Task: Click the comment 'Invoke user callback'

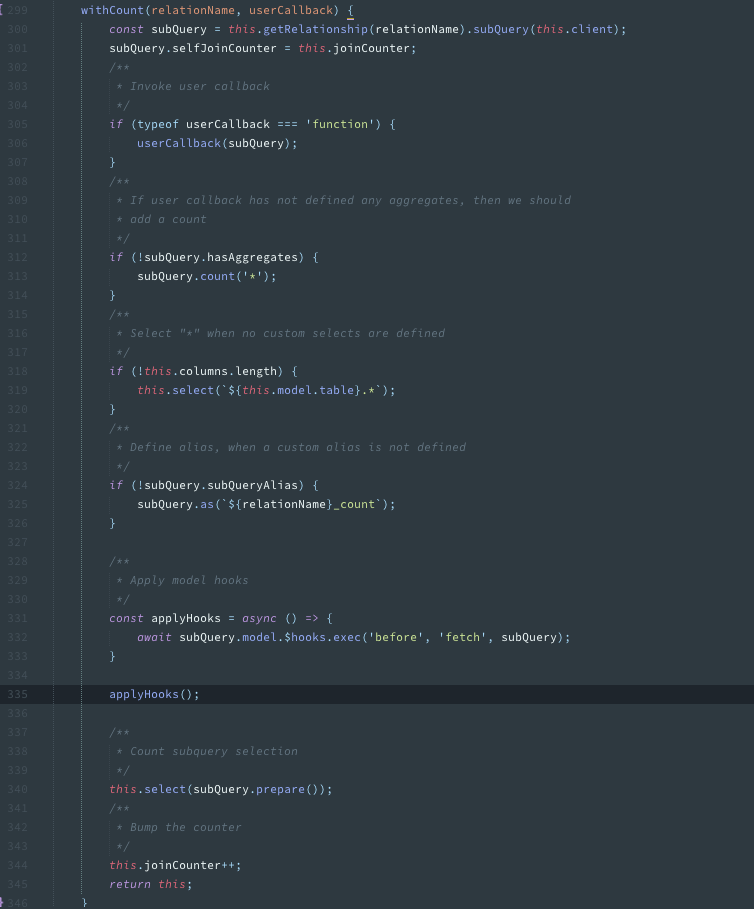Action: click(x=199, y=86)
